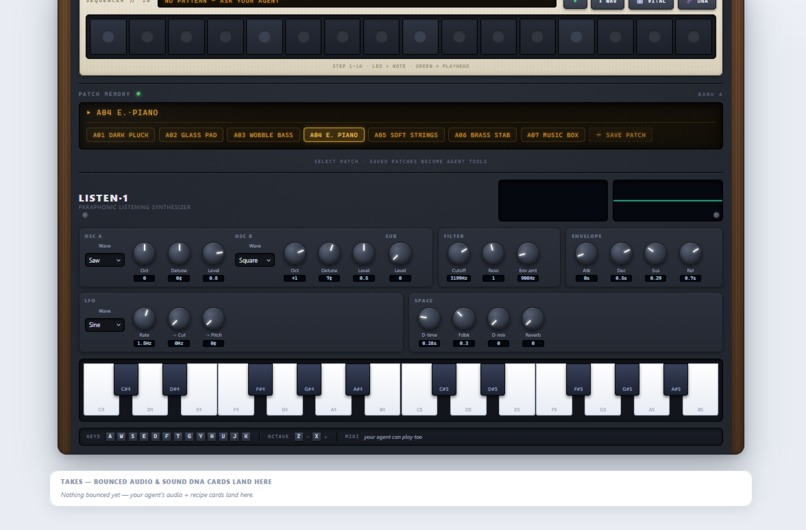Click the OSC A Level knob
806x530 pixels.
[213, 253]
